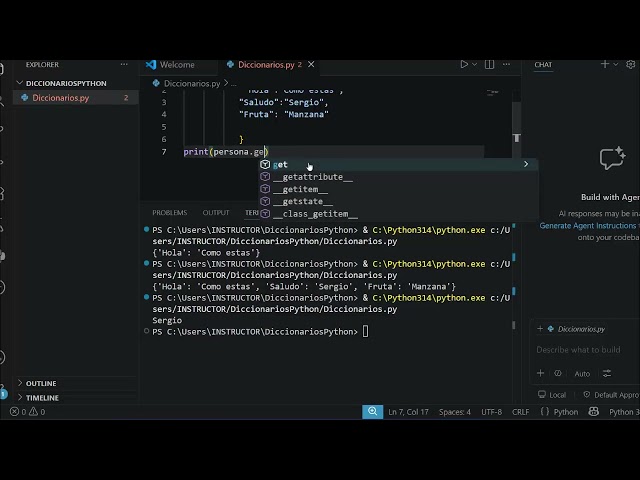
Task: Add context with plus beside Diccionarios.py chip
Action: pyautogui.click(x=540, y=329)
